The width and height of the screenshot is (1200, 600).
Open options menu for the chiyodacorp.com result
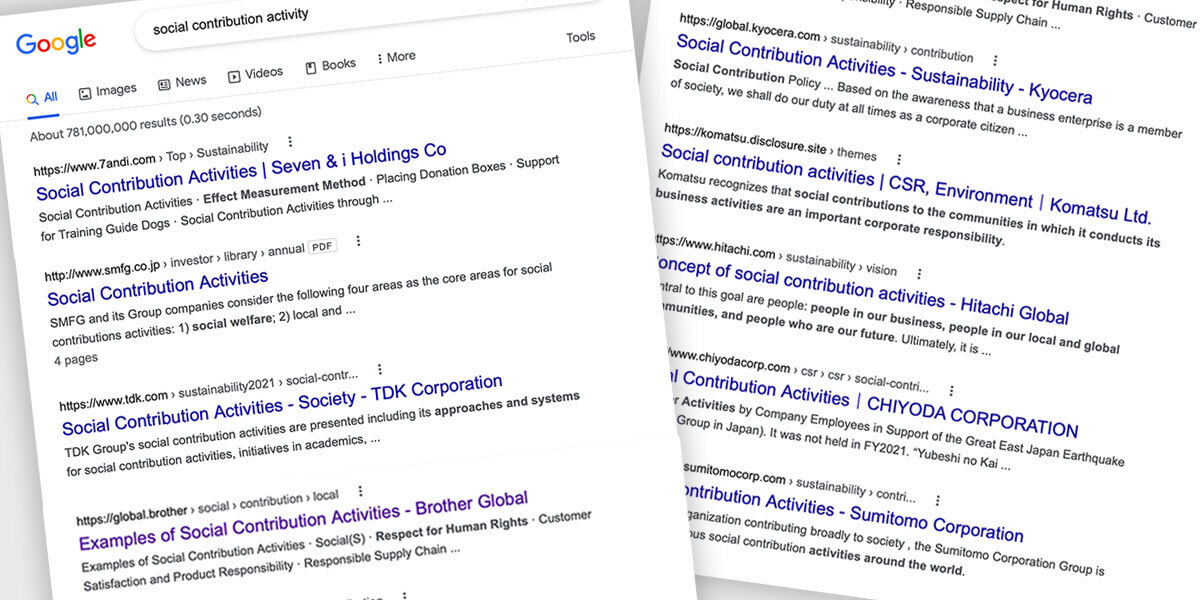tap(950, 390)
